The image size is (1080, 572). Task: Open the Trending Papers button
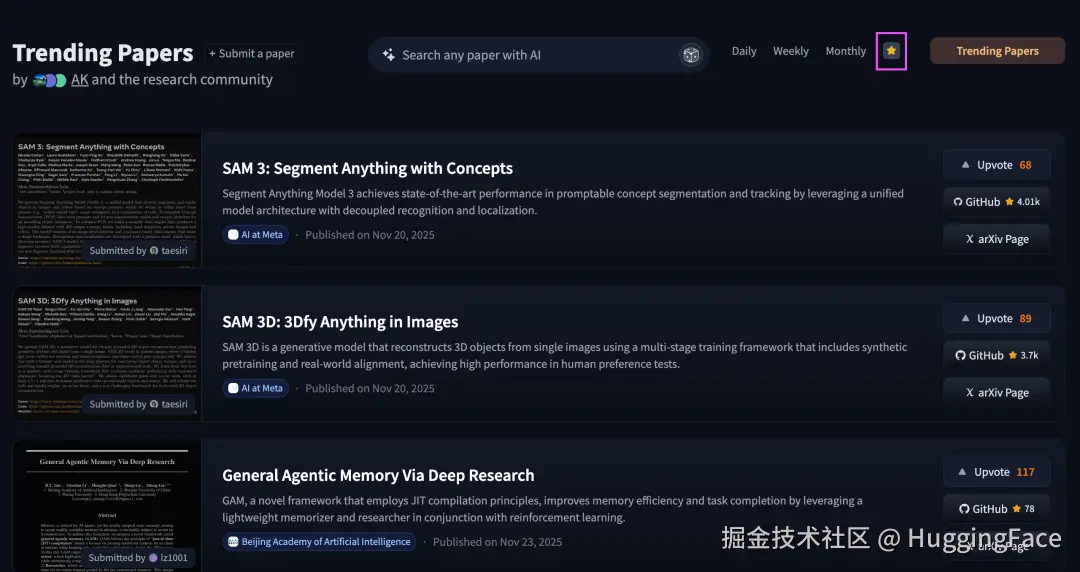pos(997,51)
